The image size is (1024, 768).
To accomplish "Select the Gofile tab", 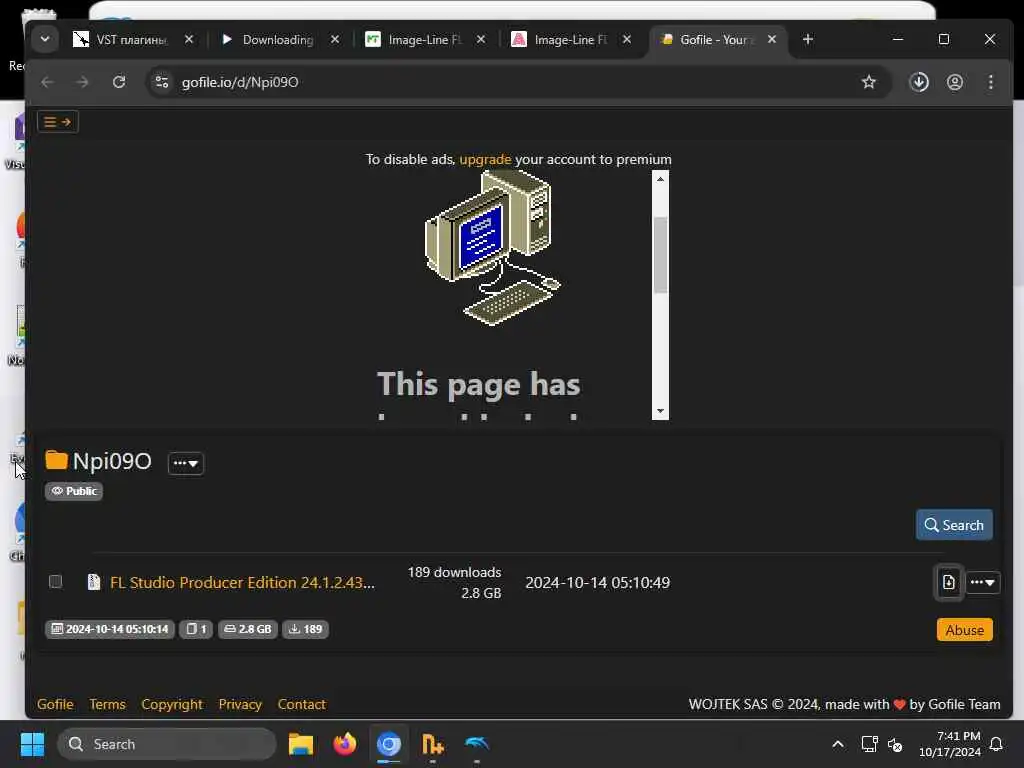I will [718, 40].
